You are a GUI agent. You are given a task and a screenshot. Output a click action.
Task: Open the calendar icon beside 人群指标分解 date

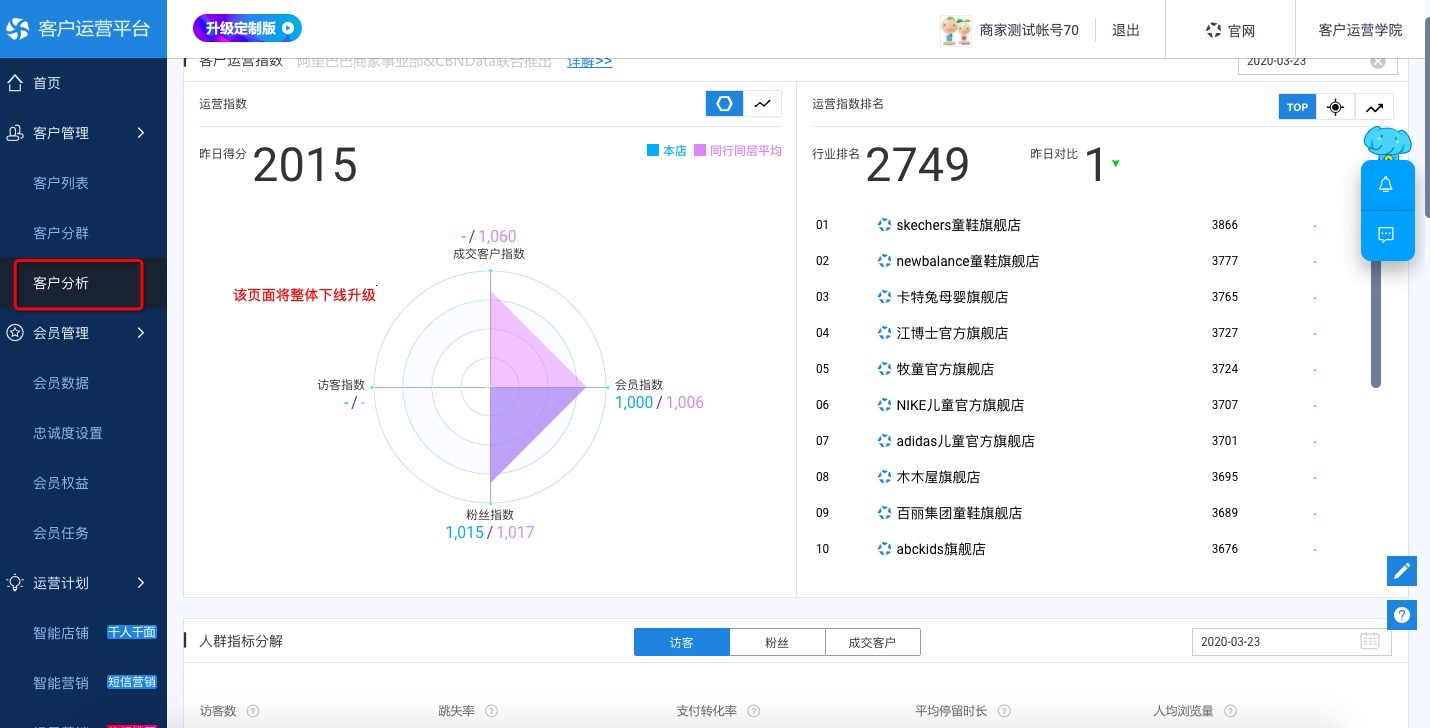[1370, 641]
